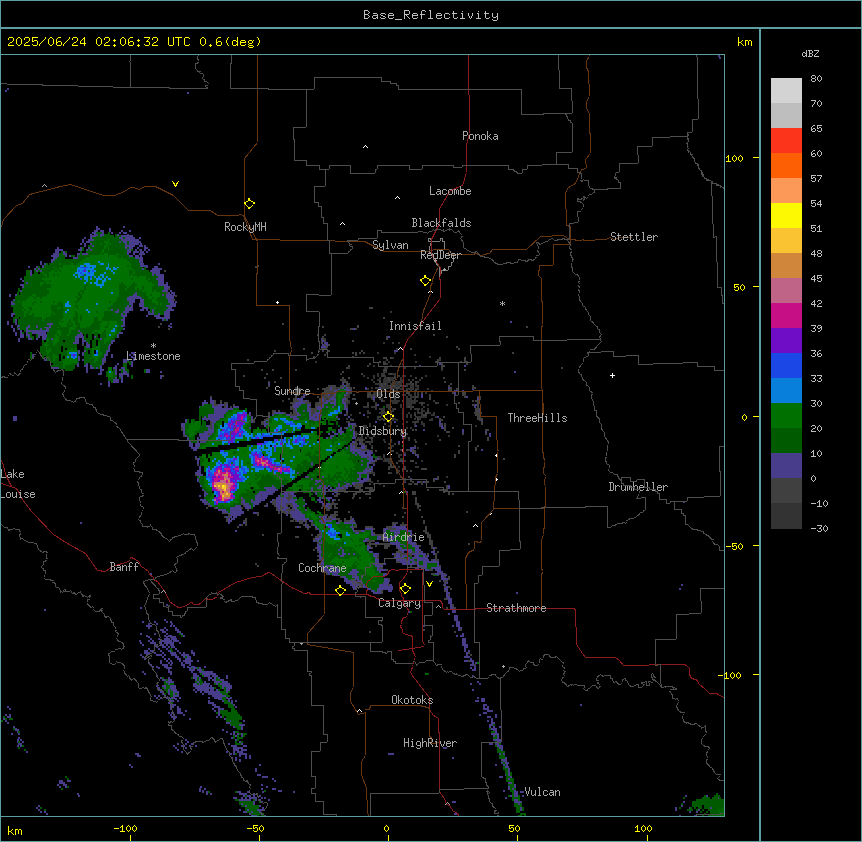Click yellow diamond marker below Cochrane

coord(340,590)
